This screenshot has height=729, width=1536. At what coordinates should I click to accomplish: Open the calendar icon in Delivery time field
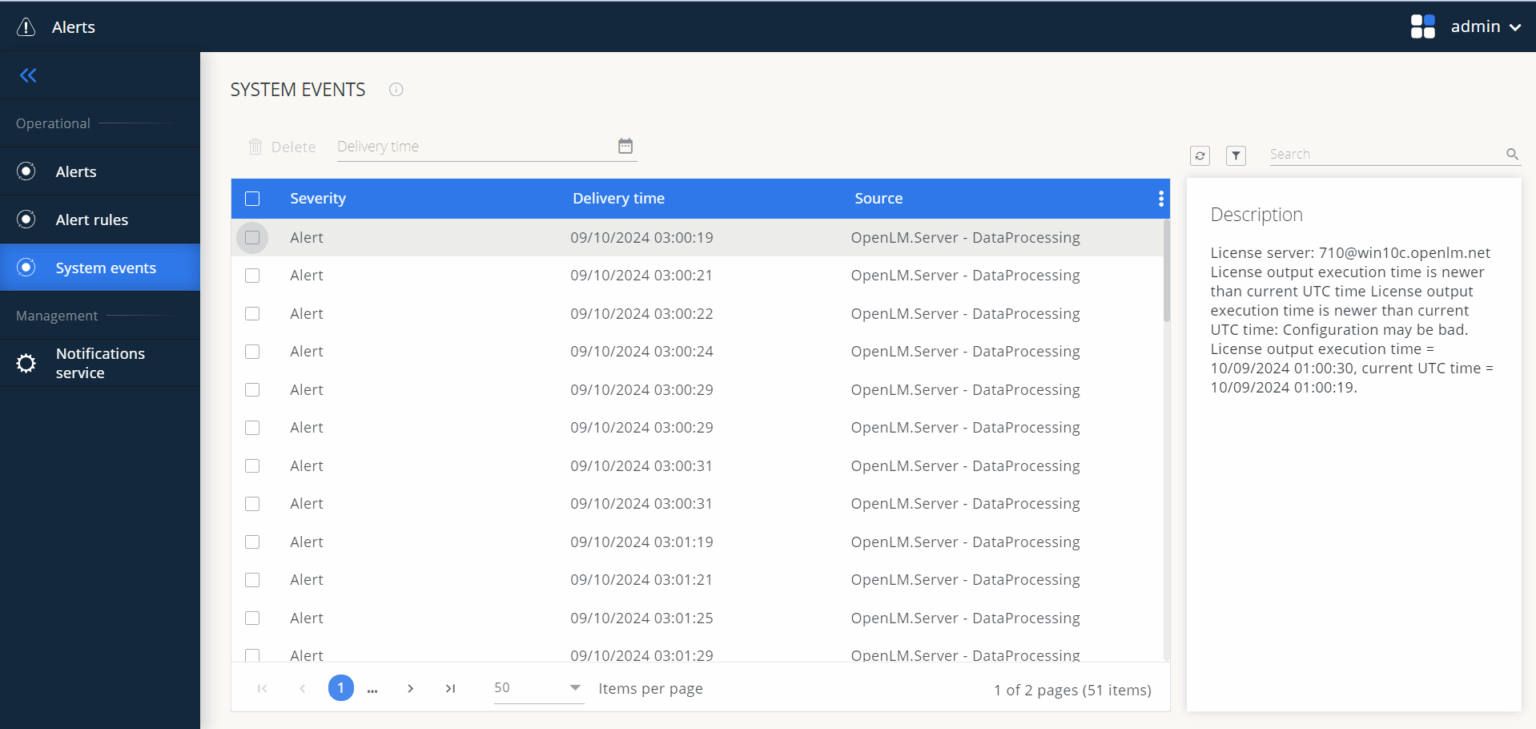625,145
